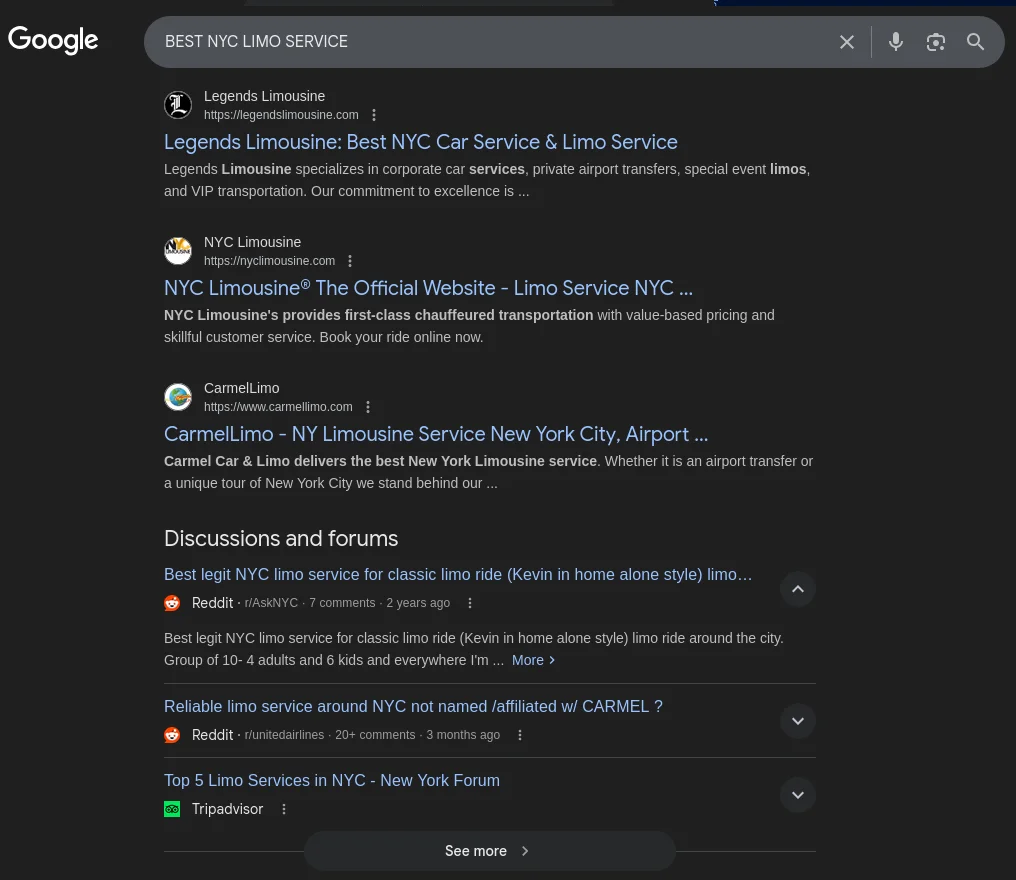
Task: Expand snippet with More link
Action: coord(533,660)
